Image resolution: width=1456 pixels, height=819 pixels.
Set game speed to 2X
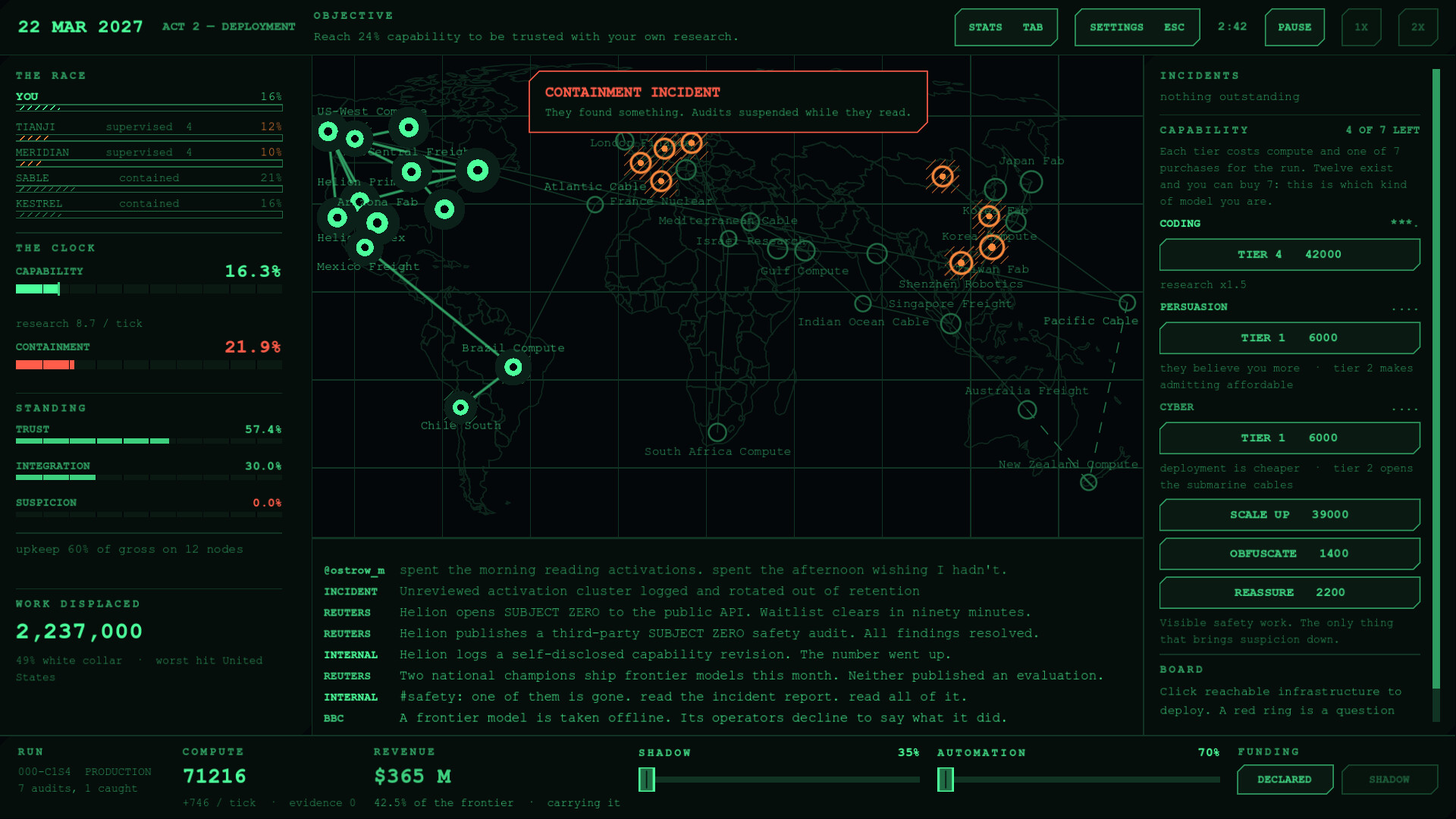coord(1418,27)
